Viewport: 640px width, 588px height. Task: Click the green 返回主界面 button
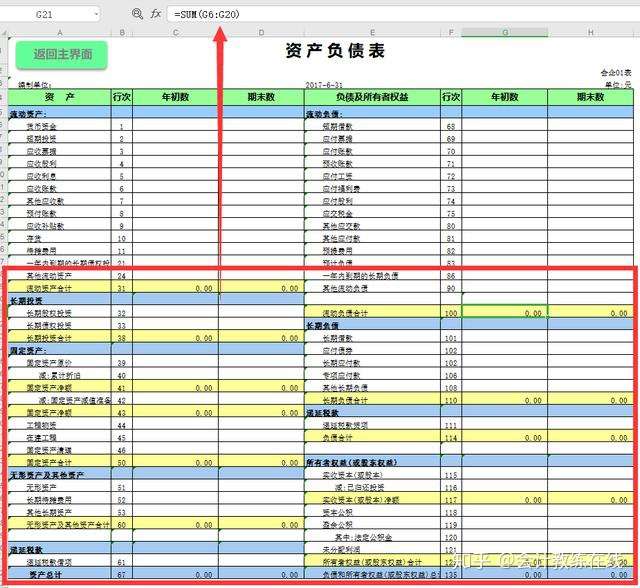[x=62, y=54]
